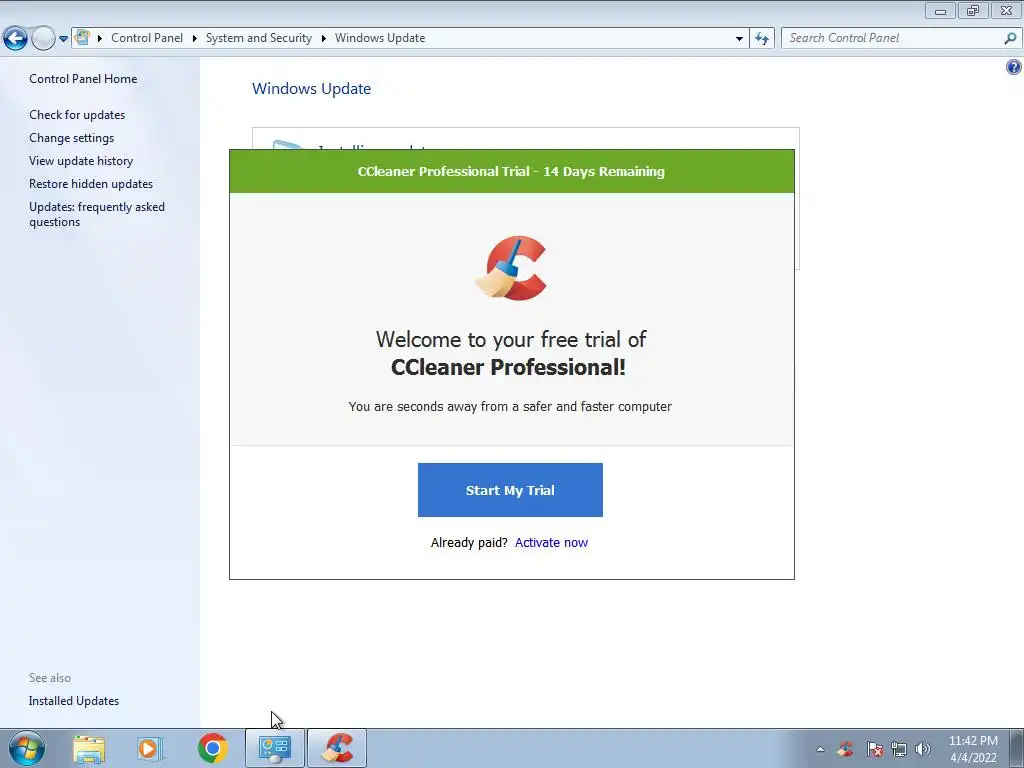This screenshot has width=1024, height=768.
Task: Click the Start My Trial button
Action: pos(510,490)
